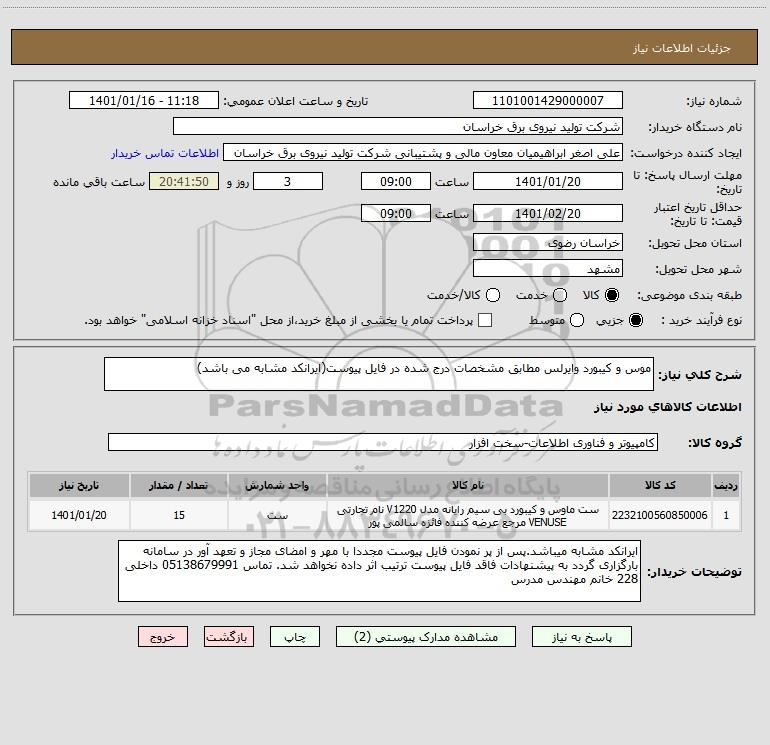The image size is (770, 745).
Task: Click the goods group field کامپیوتر و فناوری اطلاعات
Action: tap(383, 442)
